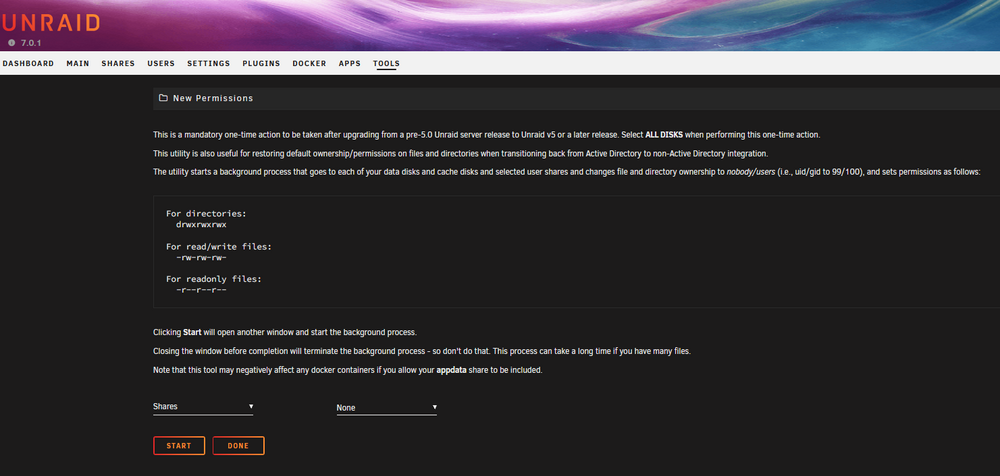The height and width of the screenshot is (476, 1000).
Task: Switch to the Shares tab
Action: [x=118, y=64]
